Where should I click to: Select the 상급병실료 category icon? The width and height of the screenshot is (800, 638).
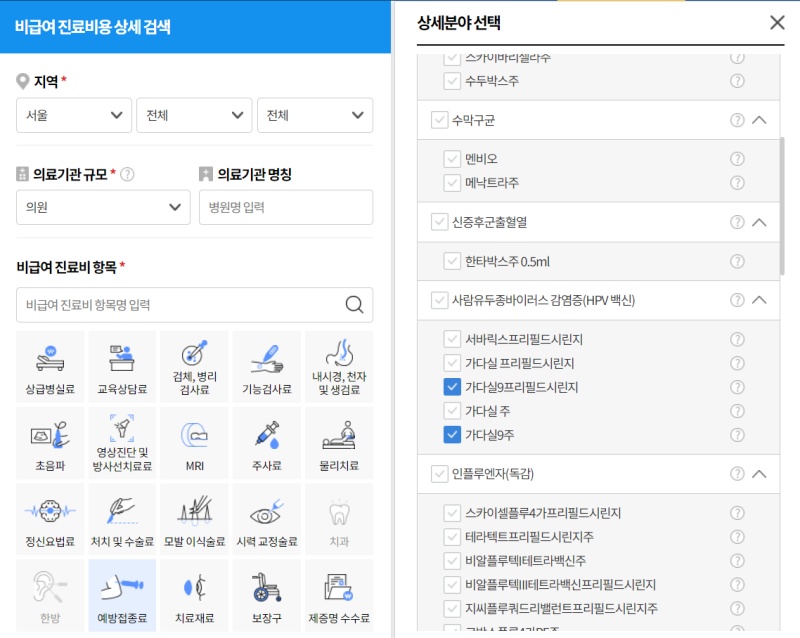point(50,366)
